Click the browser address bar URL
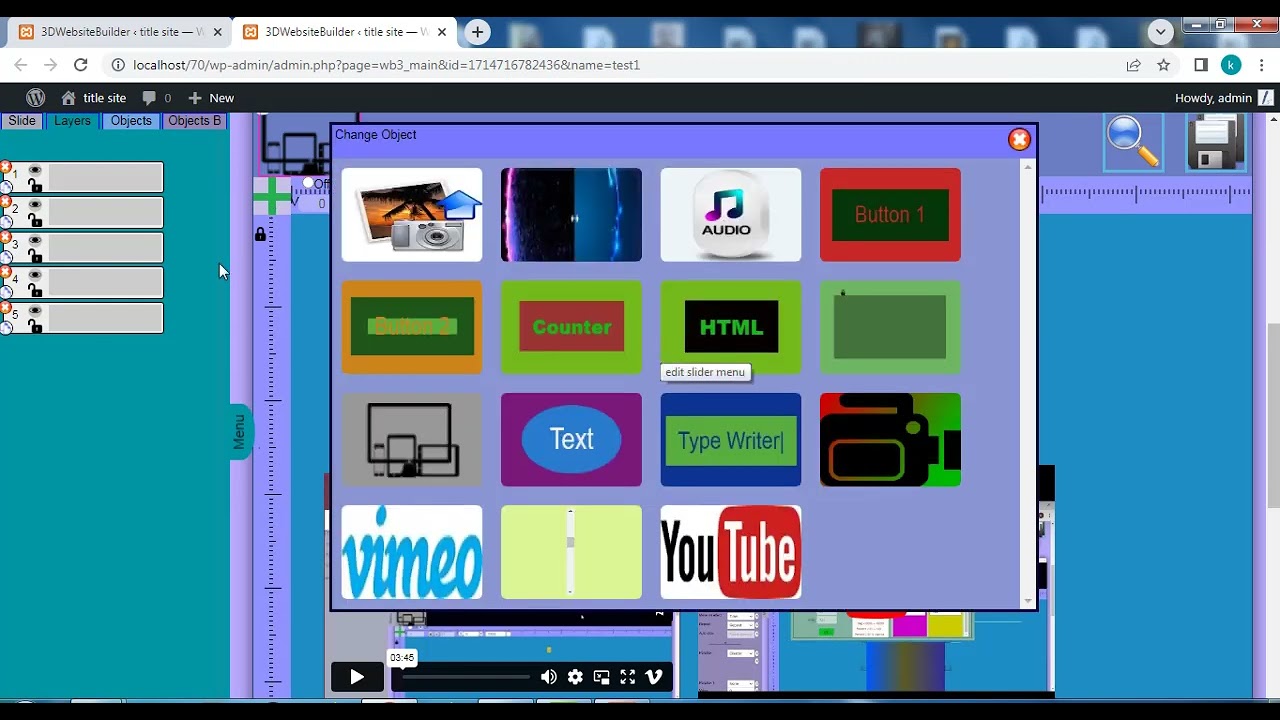Screen dimensions: 1280x720 tap(386, 65)
